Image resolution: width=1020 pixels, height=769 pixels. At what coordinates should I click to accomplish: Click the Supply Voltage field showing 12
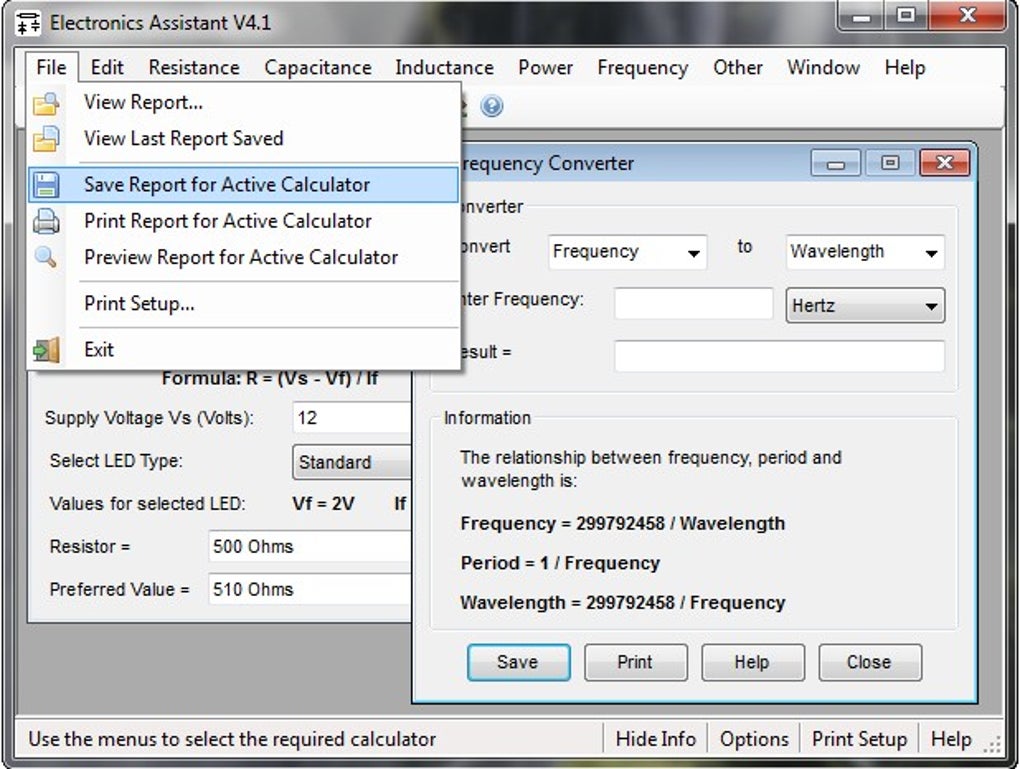click(352, 418)
